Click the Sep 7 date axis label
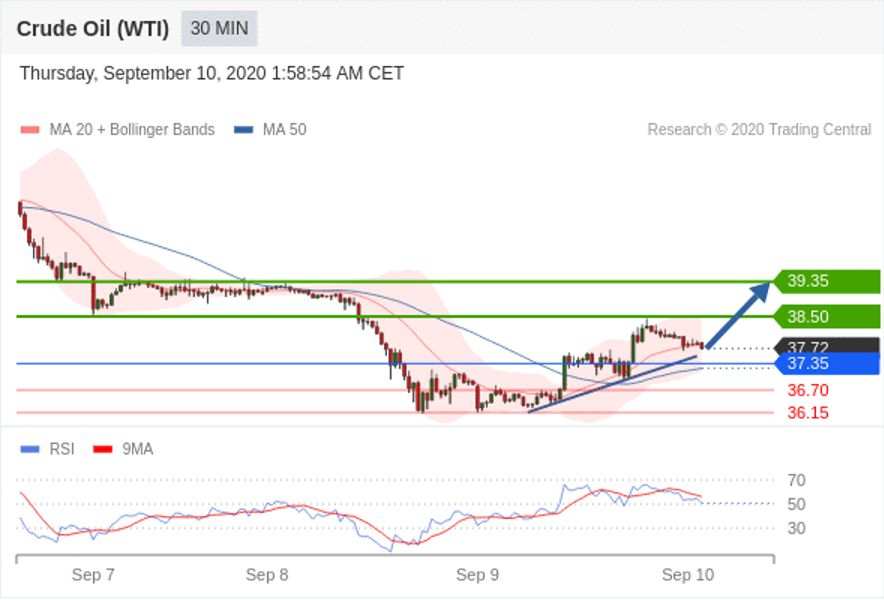 [x=93, y=575]
